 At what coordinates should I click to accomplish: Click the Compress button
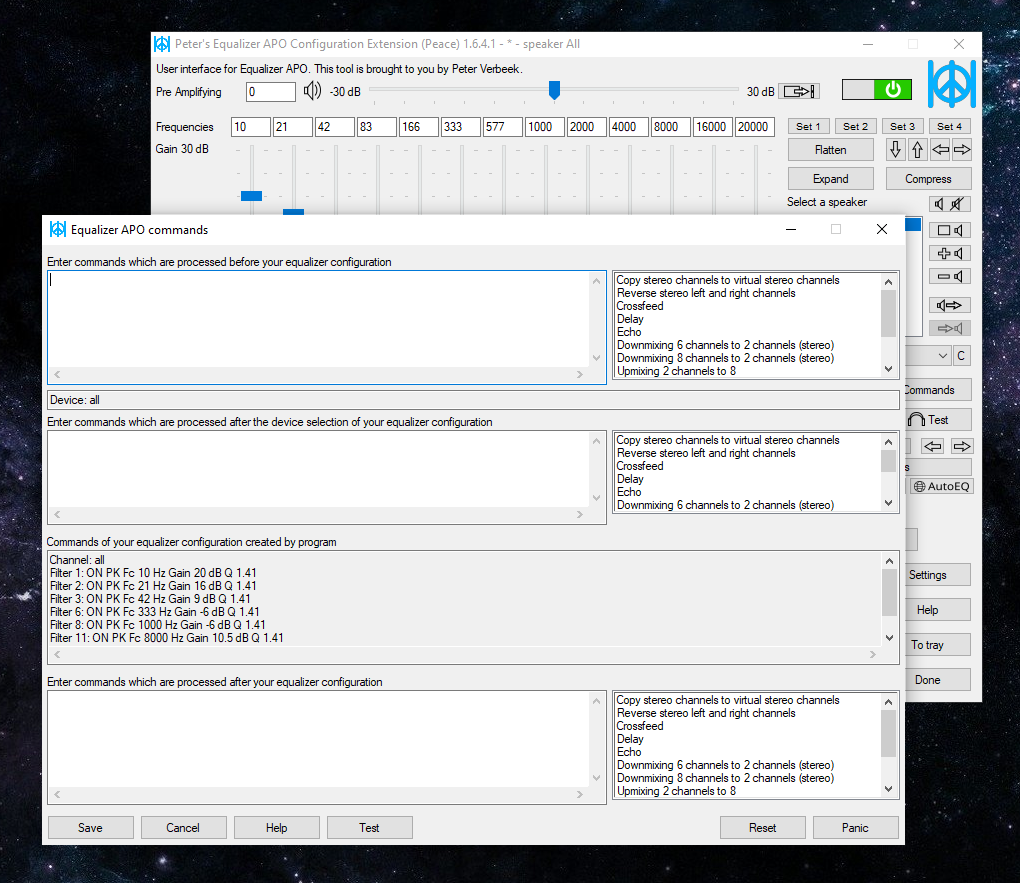tap(928, 179)
